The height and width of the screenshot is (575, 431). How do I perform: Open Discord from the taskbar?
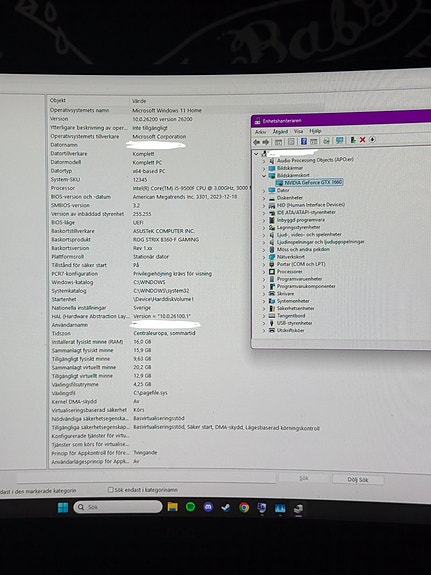coord(208,507)
